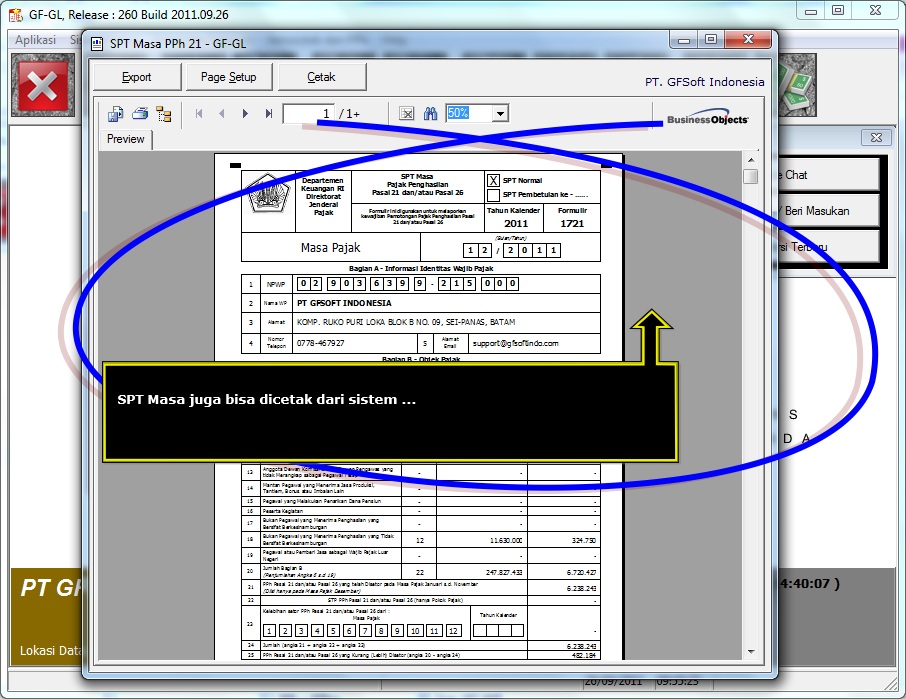906x699 pixels.
Task: Click value 247.827.433 in report
Action: pyautogui.click(x=504, y=572)
